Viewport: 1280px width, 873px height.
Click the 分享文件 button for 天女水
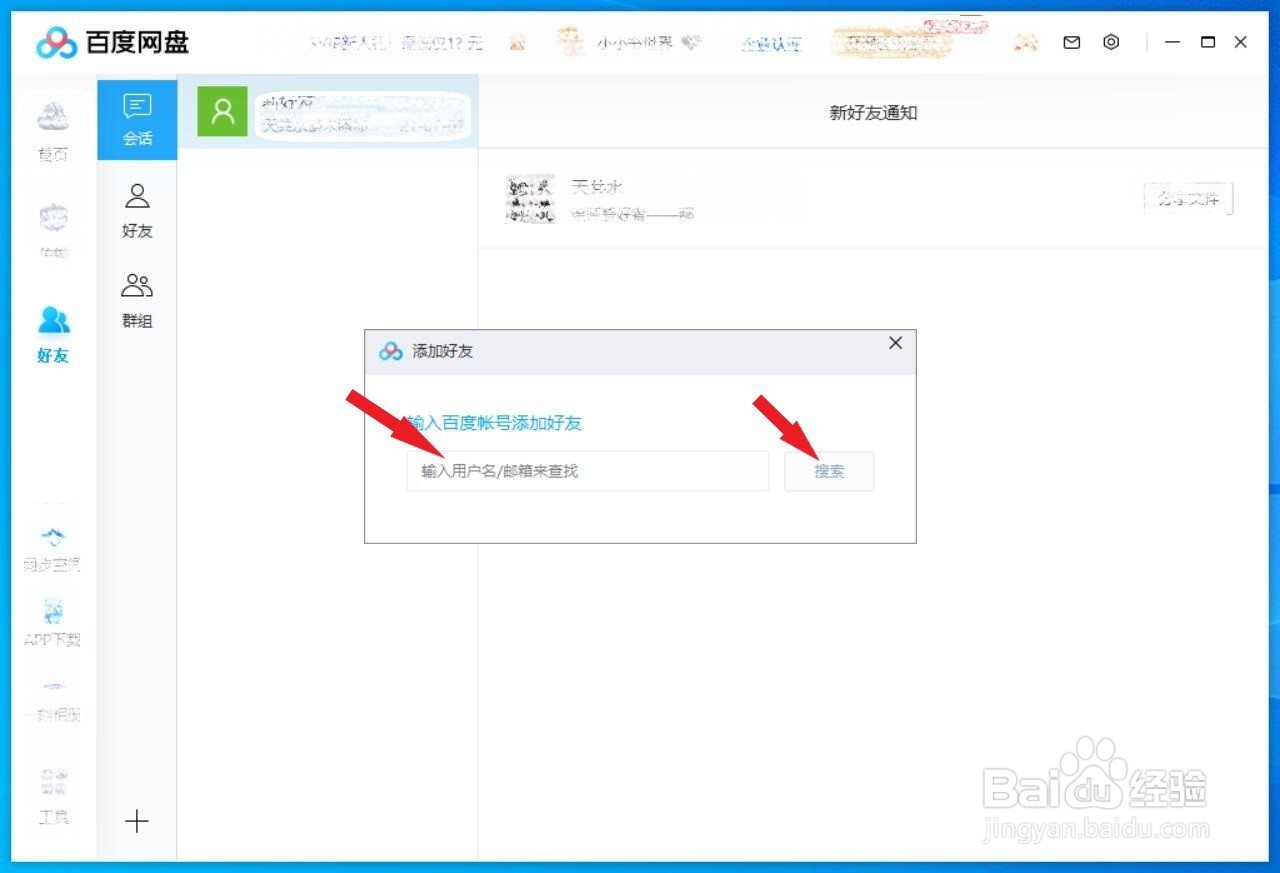point(1188,197)
